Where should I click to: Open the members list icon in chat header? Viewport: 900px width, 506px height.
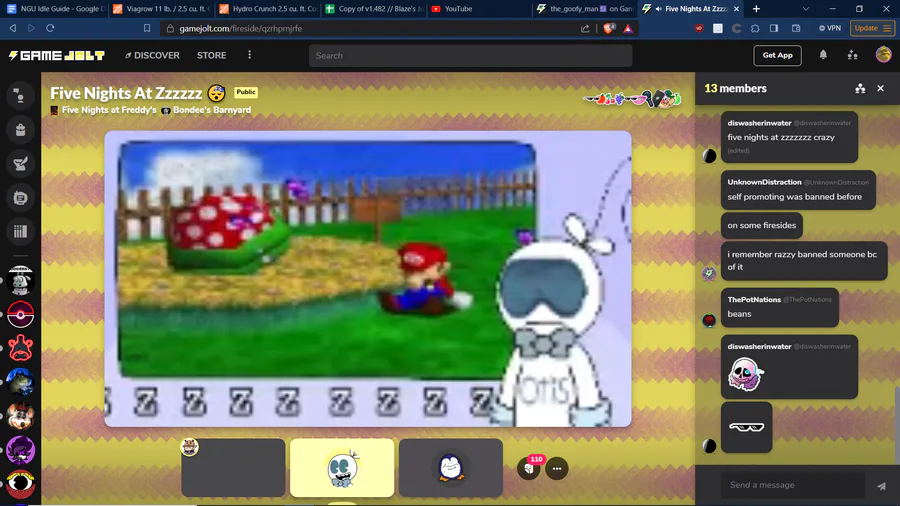pyautogui.click(x=860, y=88)
